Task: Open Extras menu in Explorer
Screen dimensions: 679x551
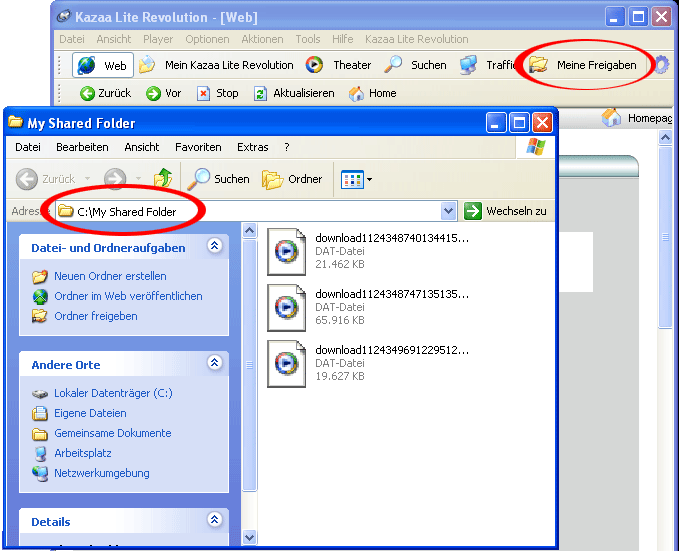Action: 252,147
